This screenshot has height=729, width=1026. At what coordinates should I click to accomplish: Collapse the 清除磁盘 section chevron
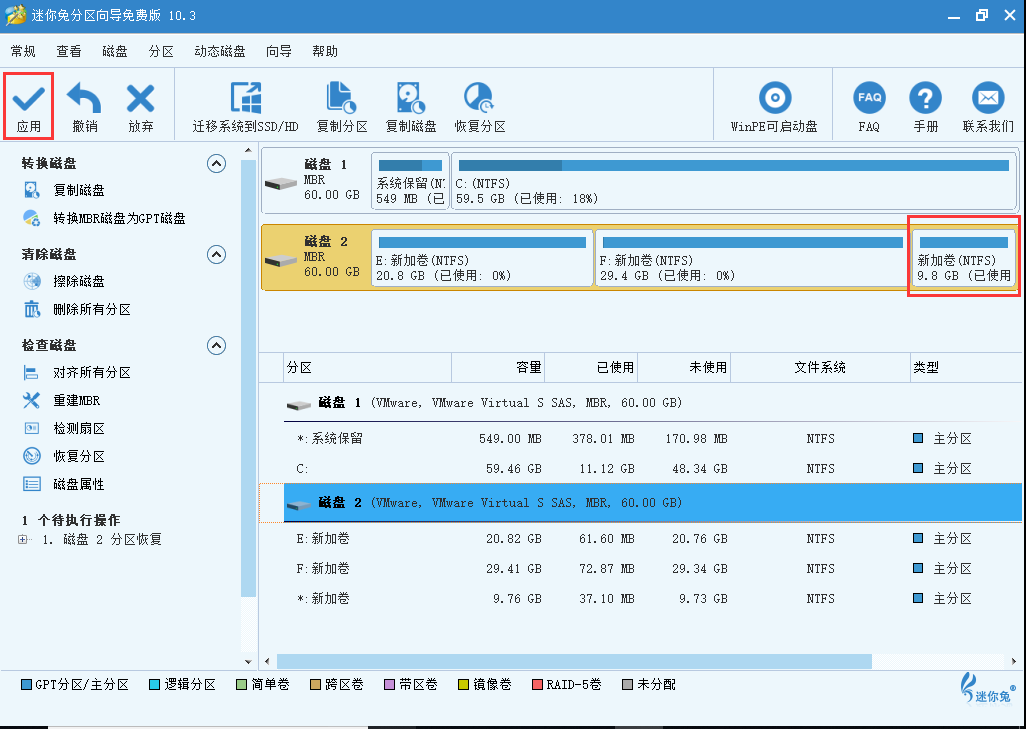coord(217,254)
